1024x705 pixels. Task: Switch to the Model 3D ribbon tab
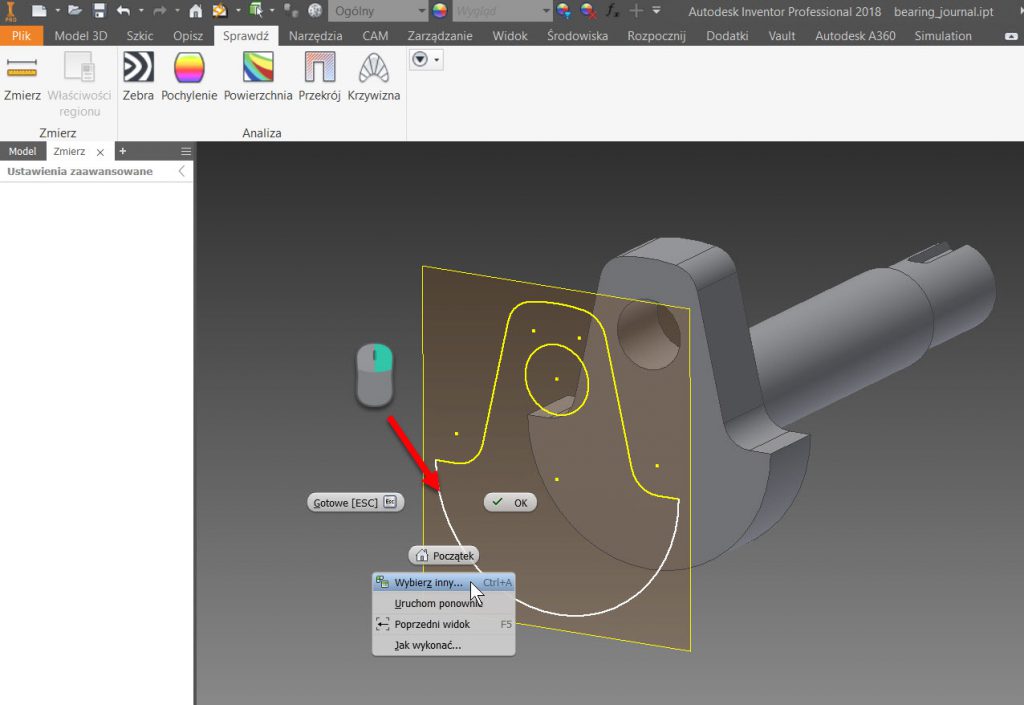tap(81, 36)
